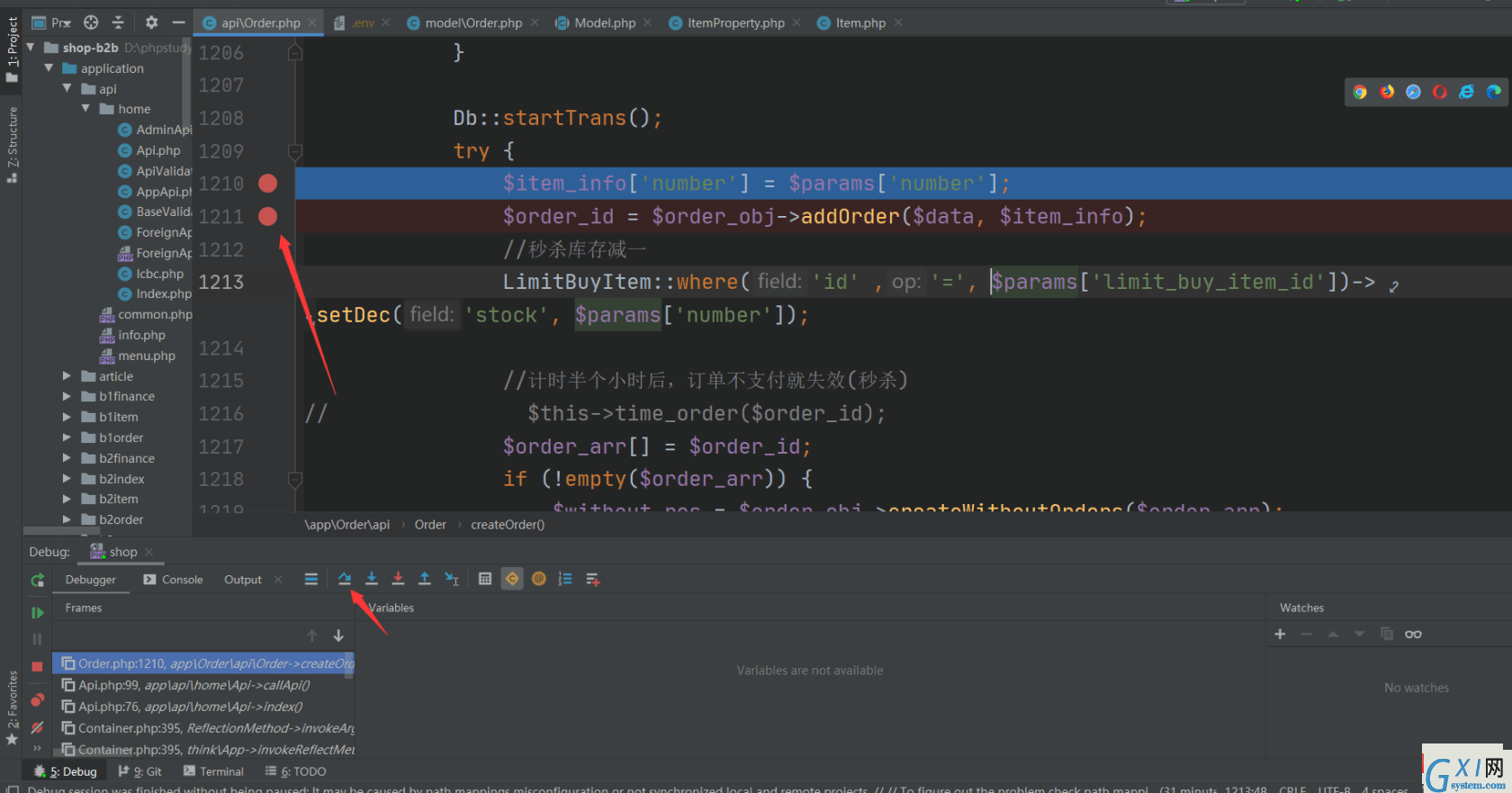
Task: Open Project panel settings gear
Action: click(x=151, y=22)
